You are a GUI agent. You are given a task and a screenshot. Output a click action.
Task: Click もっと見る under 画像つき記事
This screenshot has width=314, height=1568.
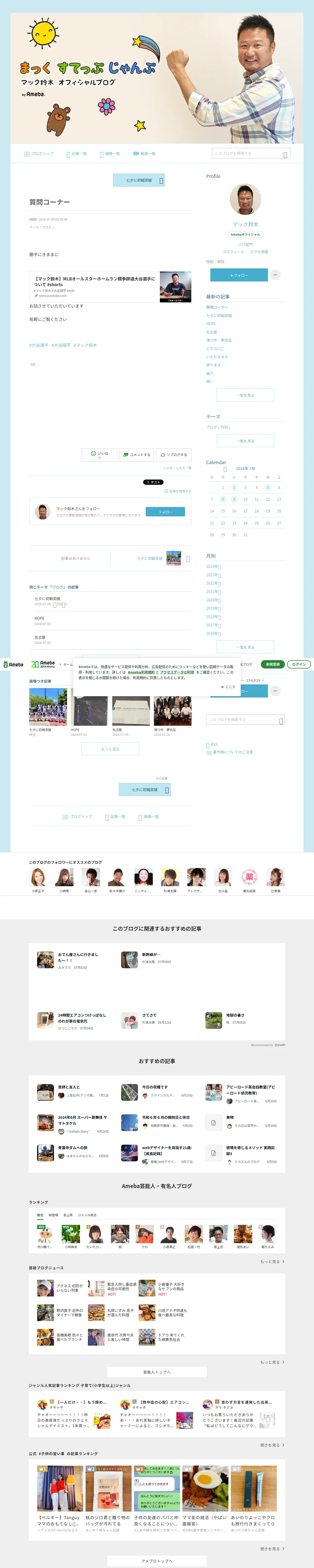point(110,749)
